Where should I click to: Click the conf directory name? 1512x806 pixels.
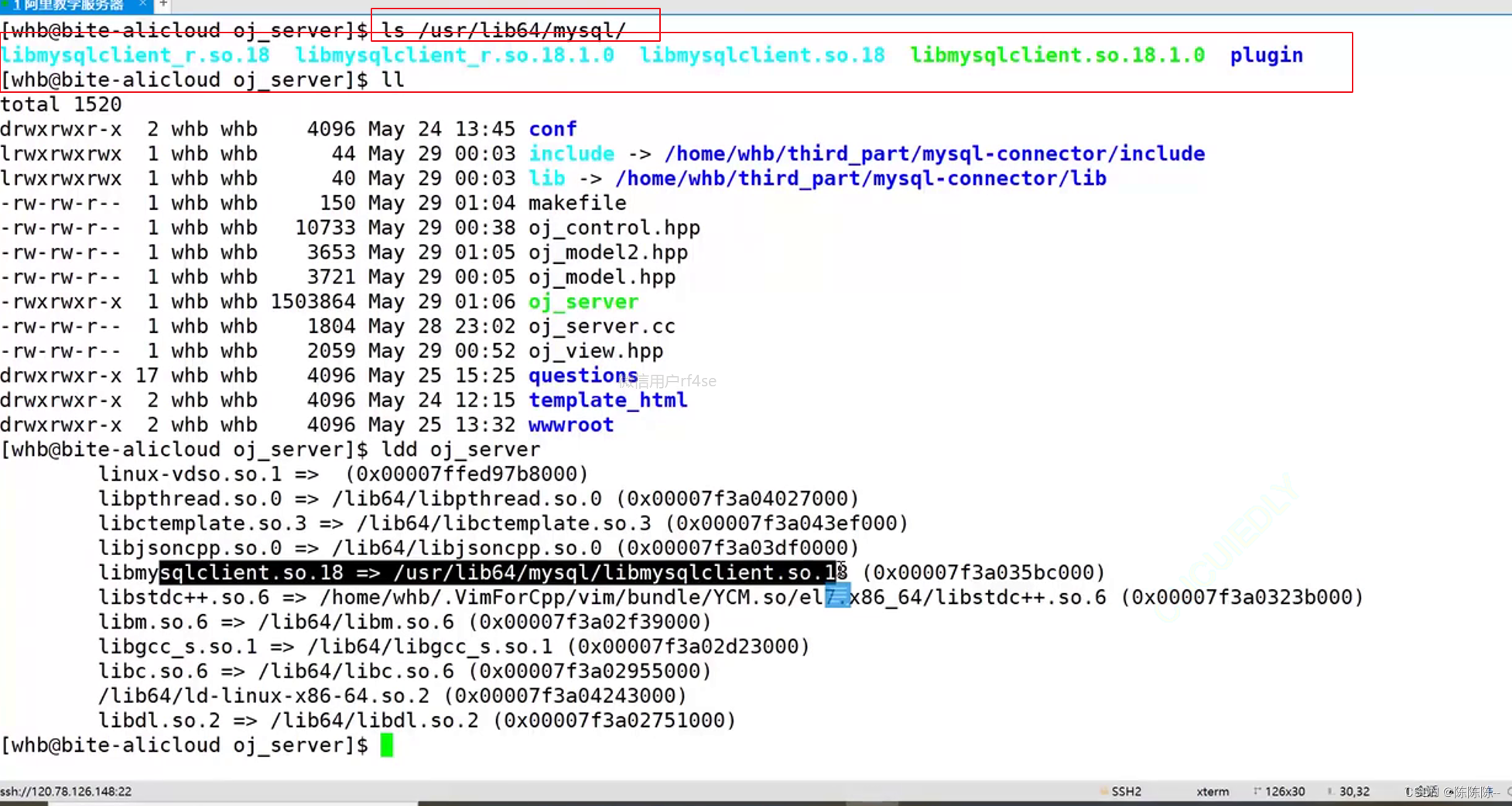(x=552, y=129)
